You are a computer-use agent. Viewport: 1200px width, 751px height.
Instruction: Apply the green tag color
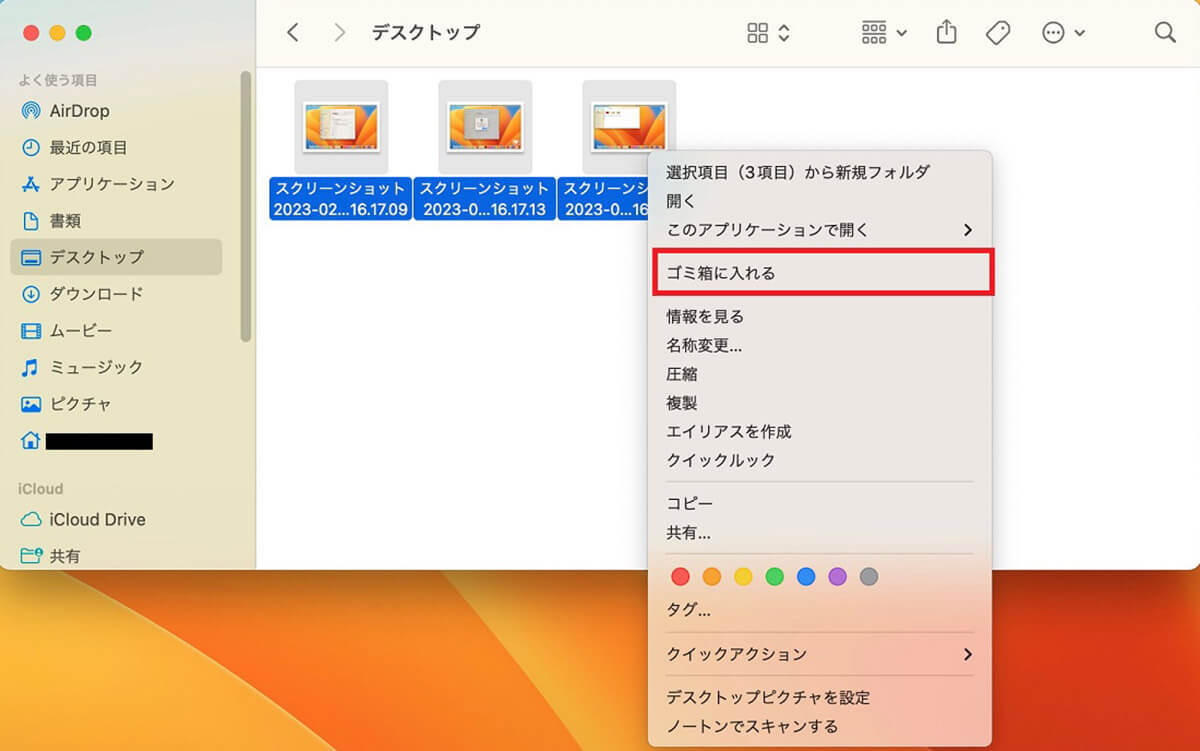coord(774,576)
